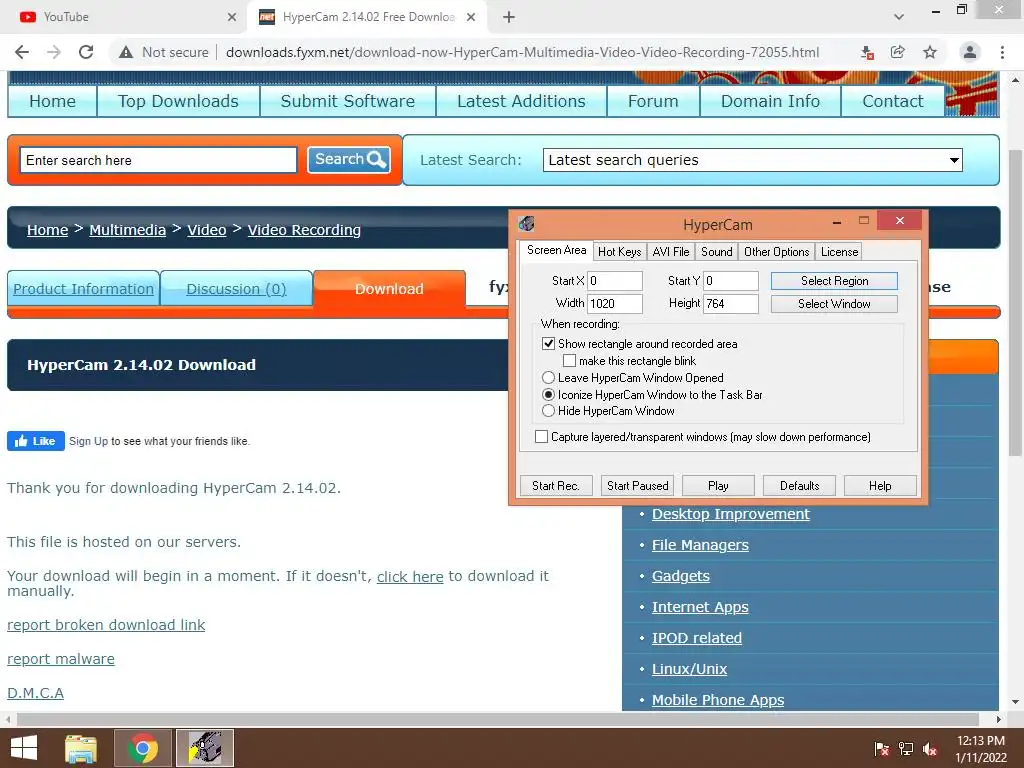Bookmark this page with the star icon

point(930,52)
